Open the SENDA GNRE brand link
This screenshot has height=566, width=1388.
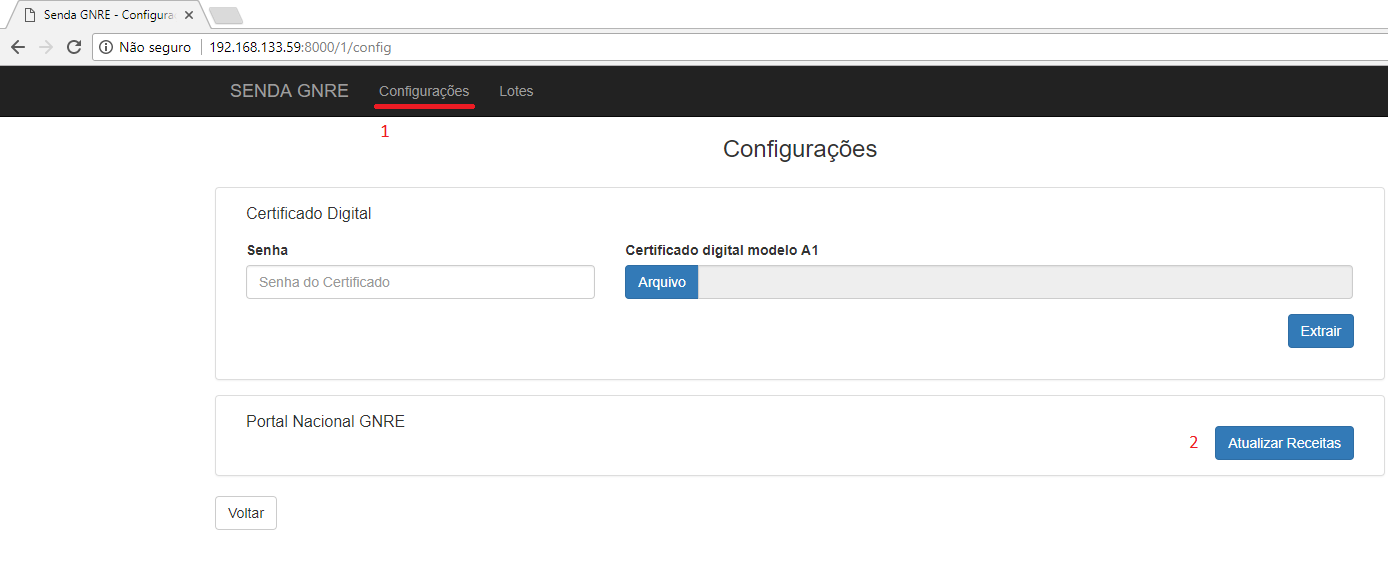point(289,91)
